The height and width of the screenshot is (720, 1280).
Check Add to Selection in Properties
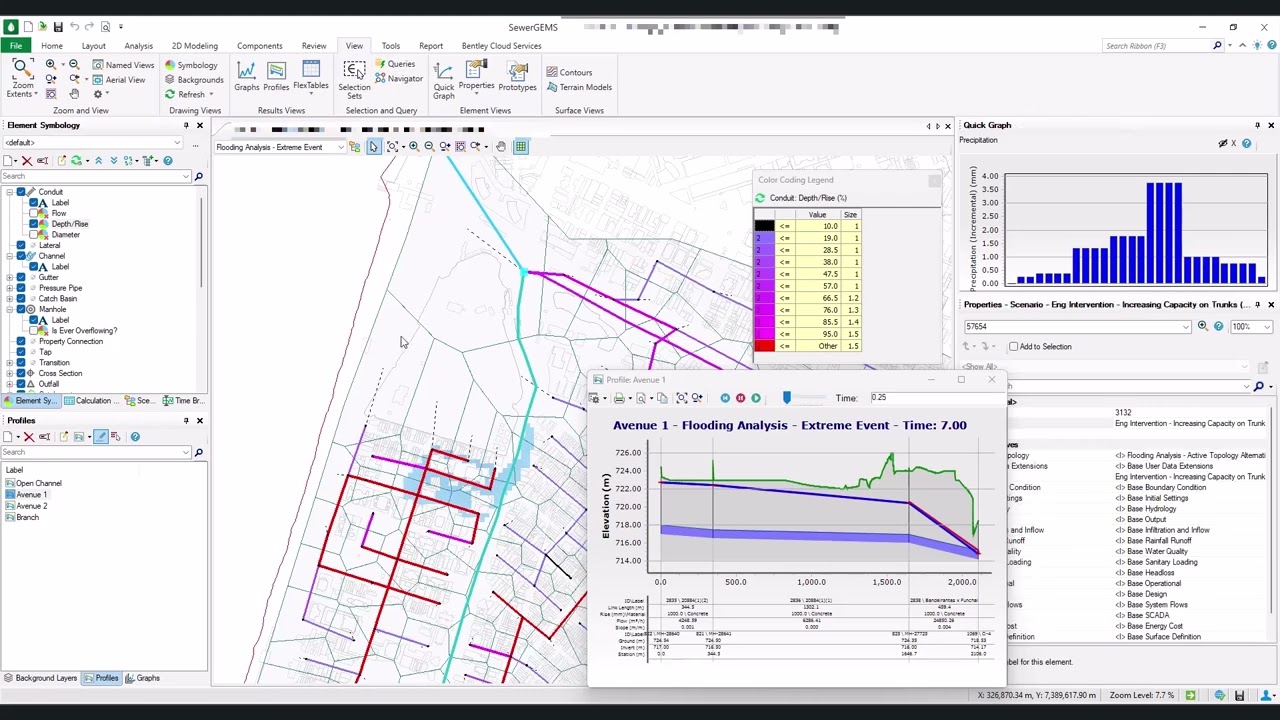[1014, 347]
